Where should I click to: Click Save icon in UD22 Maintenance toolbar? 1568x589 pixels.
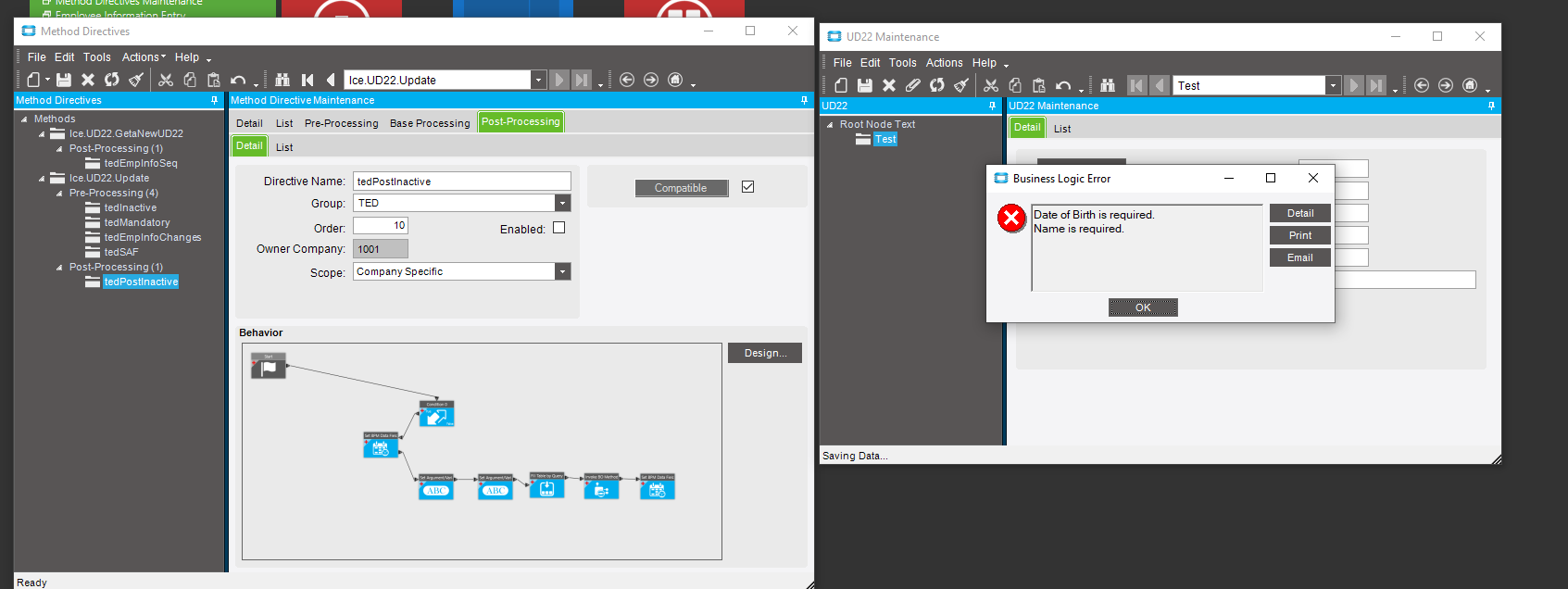point(865,85)
